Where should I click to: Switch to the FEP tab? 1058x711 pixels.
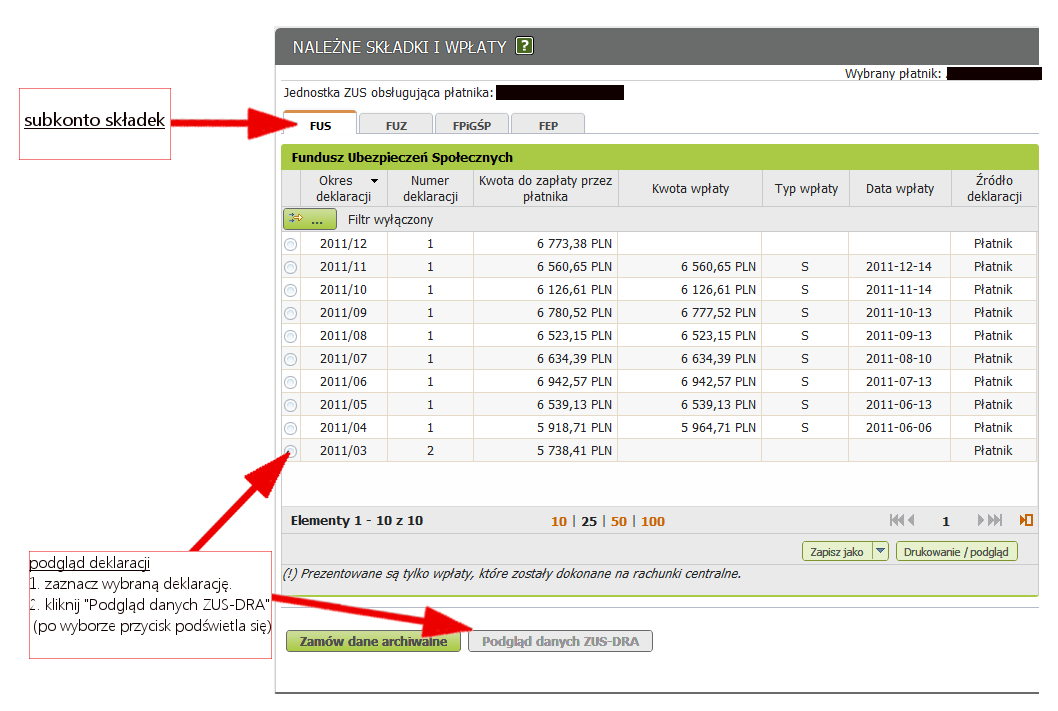coord(548,125)
